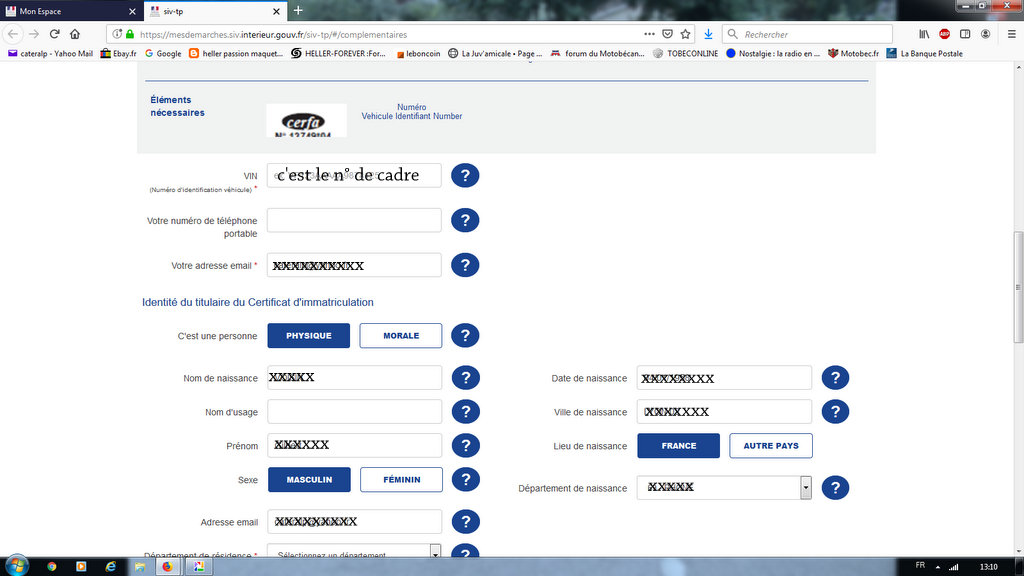Viewport: 1024px width, 576px height.
Task: Open help for the VIN field
Action: (x=465, y=175)
